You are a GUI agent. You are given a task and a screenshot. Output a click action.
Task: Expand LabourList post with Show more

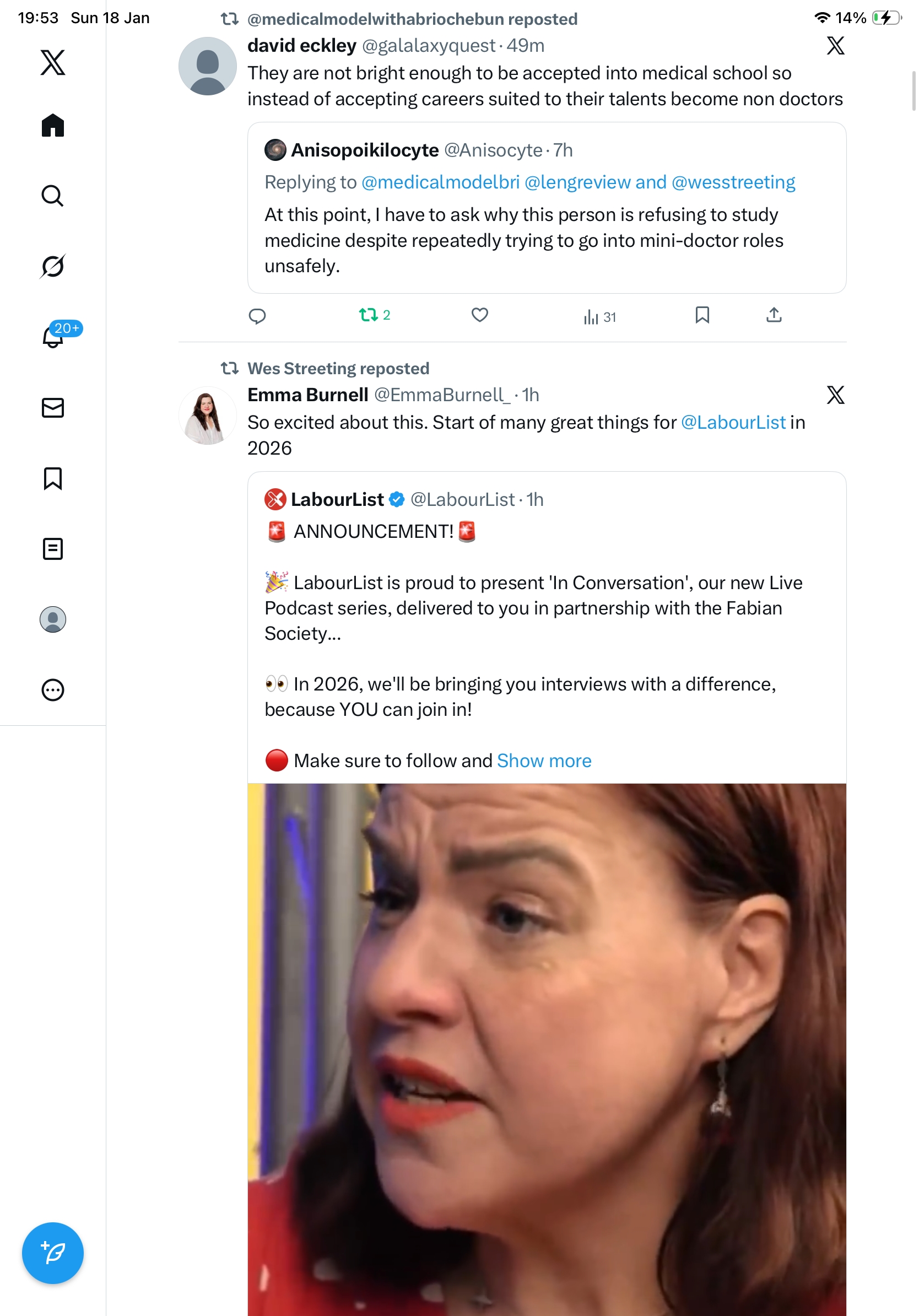544,760
